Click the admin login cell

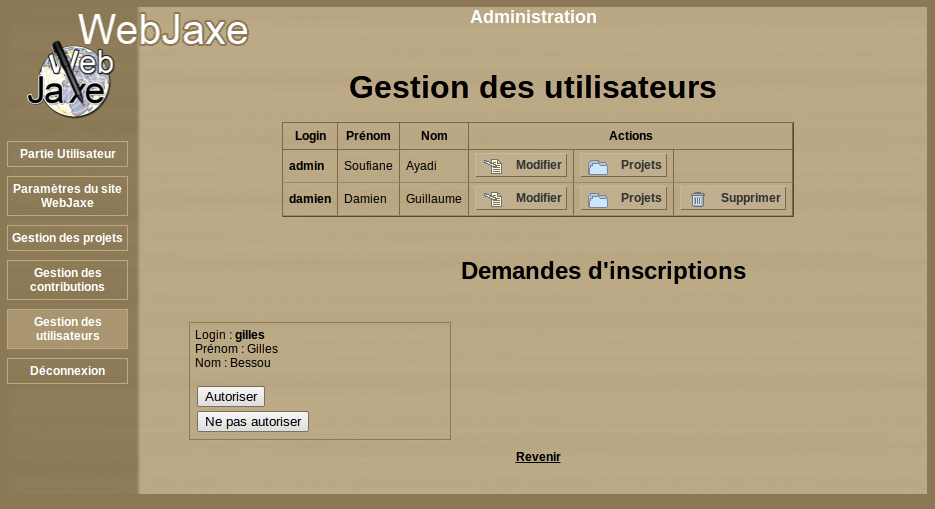point(310,165)
